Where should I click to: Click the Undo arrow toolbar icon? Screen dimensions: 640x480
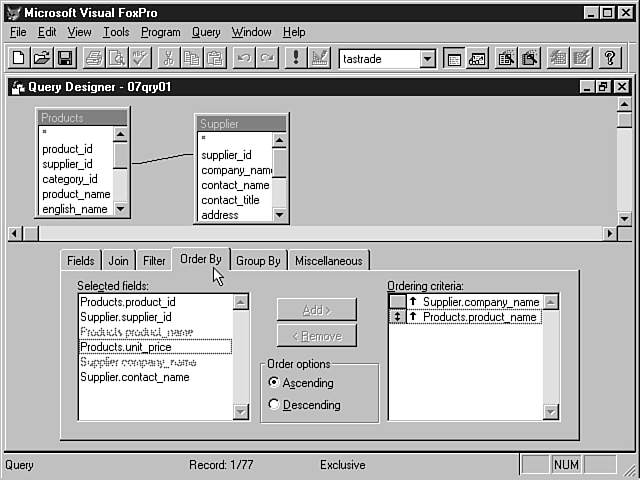click(x=243, y=58)
